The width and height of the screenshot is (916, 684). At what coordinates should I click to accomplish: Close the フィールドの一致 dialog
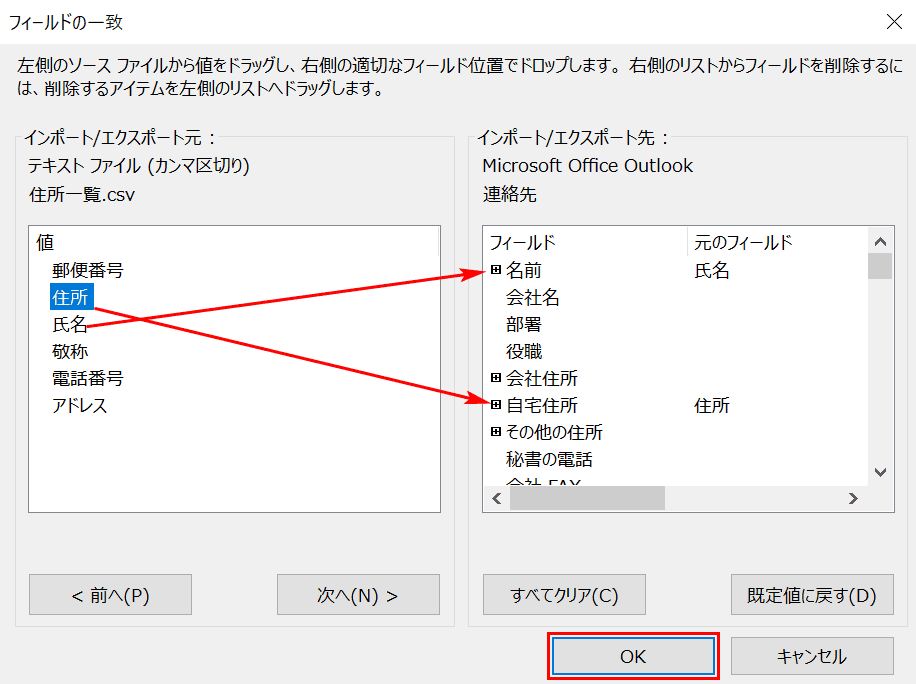tap(894, 22)
